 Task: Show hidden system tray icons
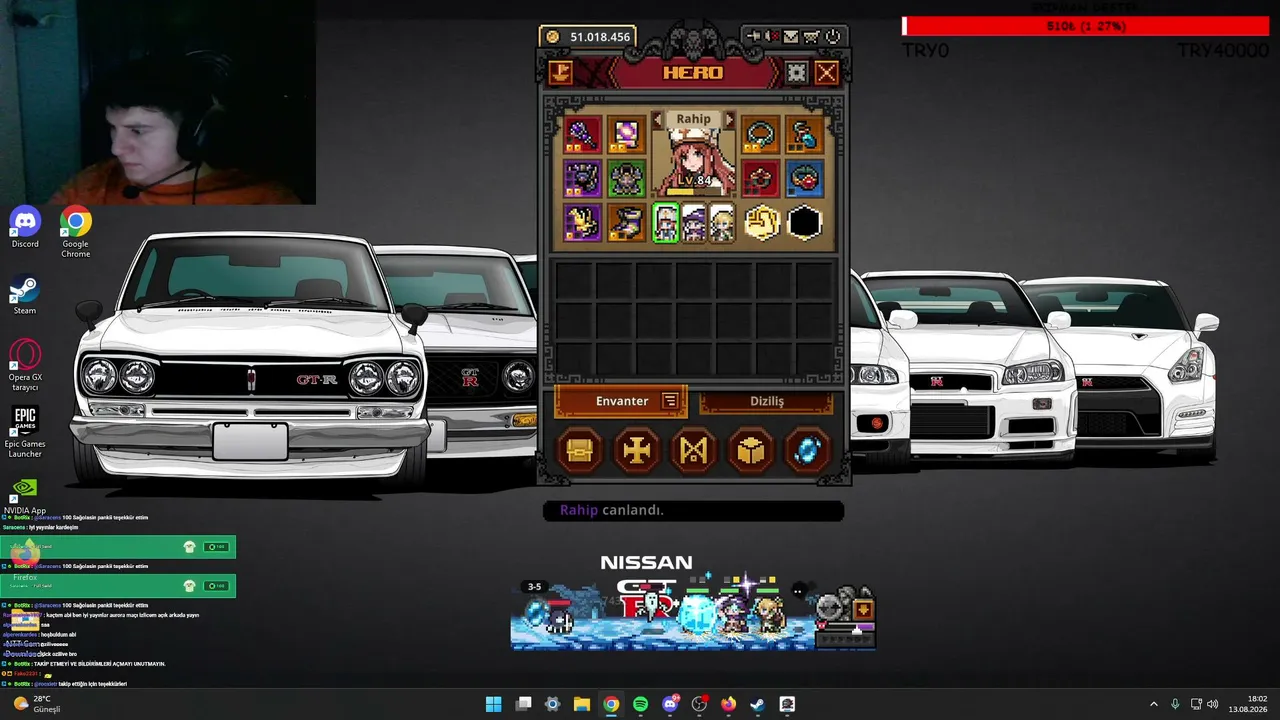pos(1153,704)
